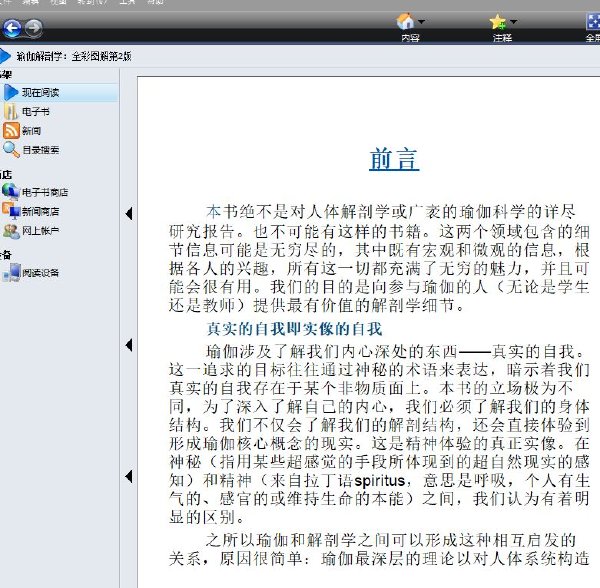
Task: Click the word spiritus in the text
Action: pos(379,480)
